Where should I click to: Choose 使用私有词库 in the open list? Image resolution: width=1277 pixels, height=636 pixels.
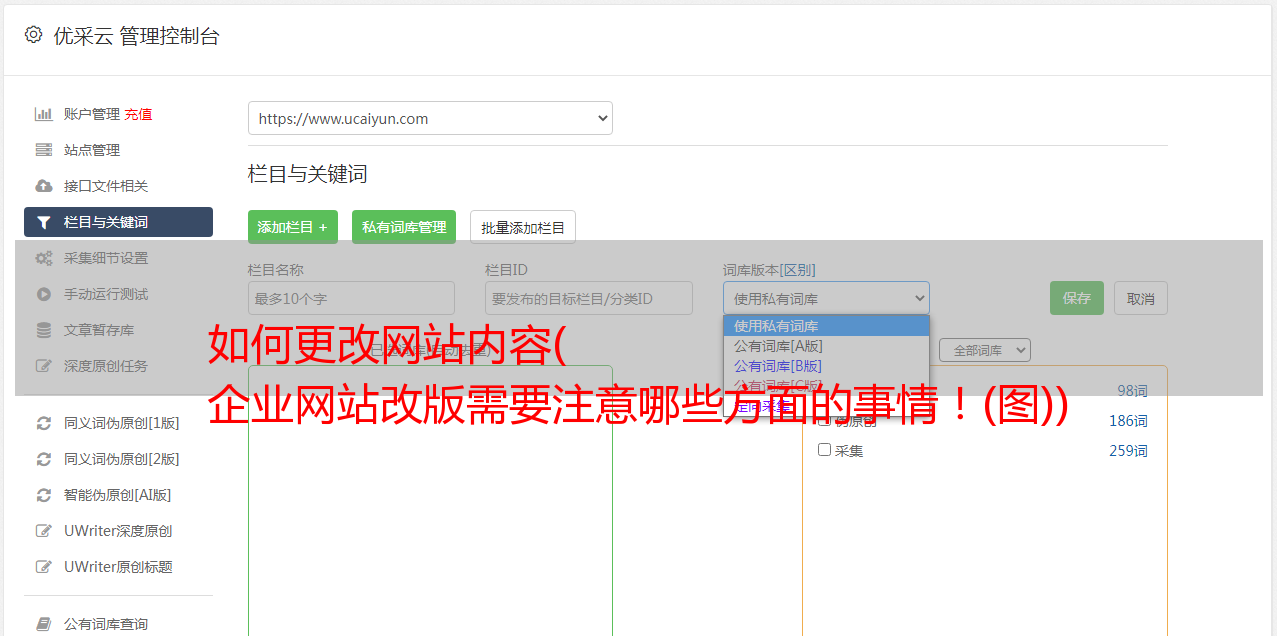pos(826,326)
